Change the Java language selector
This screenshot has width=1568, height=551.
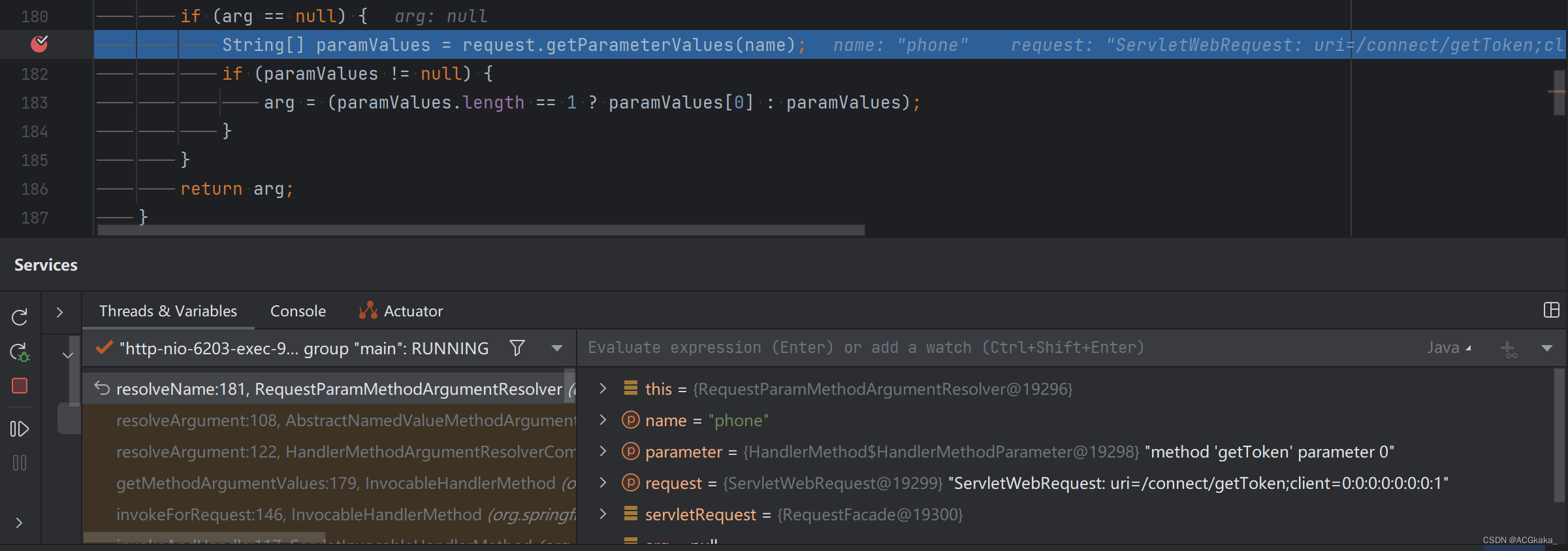[x=1449, y=348]
